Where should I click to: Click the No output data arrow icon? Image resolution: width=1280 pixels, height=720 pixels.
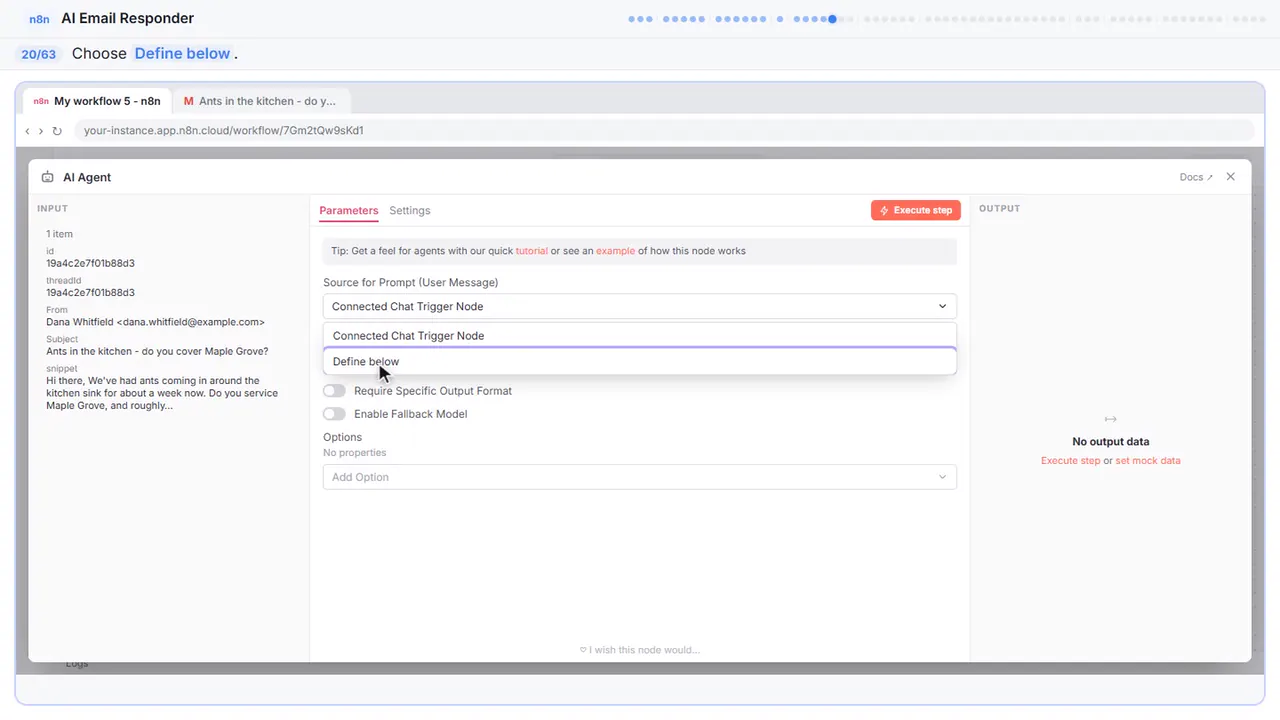point(1110,419)
